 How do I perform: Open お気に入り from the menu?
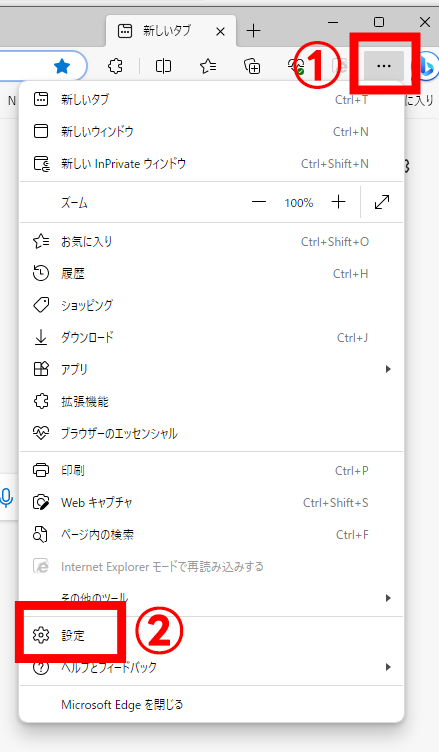tap(211, 242)
